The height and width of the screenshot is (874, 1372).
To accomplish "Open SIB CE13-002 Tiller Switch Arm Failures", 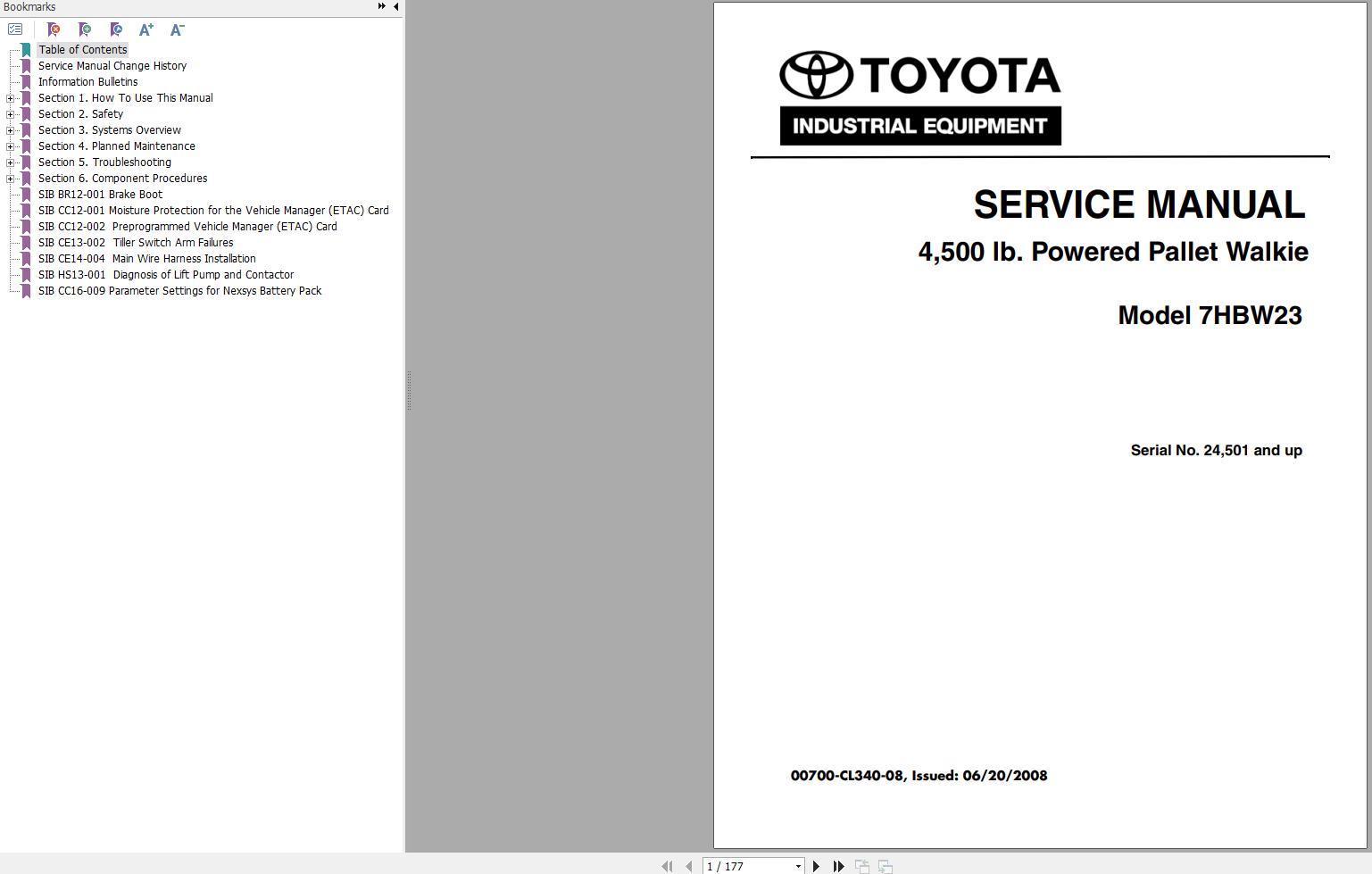I will pos(136,243).
